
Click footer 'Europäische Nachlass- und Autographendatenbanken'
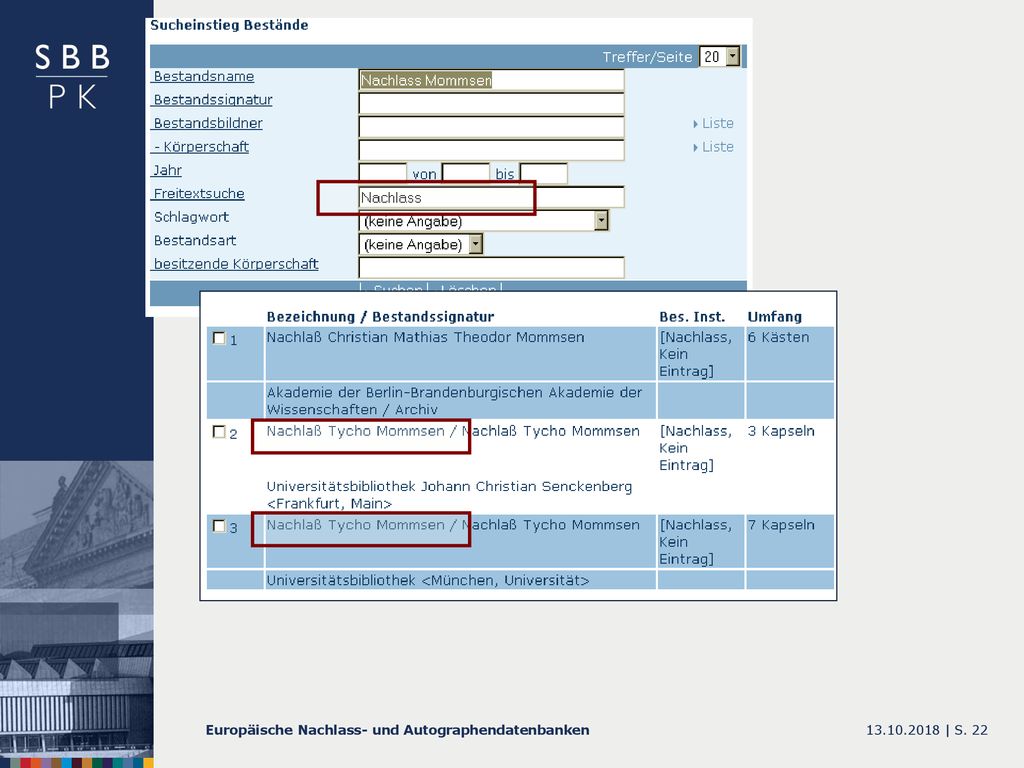click(x=398, y=730)
